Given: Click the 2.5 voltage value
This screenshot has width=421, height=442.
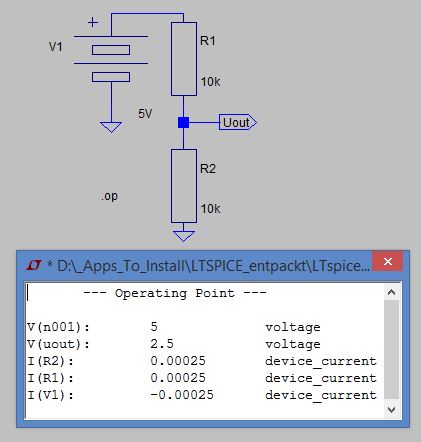Looking at the screenshot, I should coord(162,344).
